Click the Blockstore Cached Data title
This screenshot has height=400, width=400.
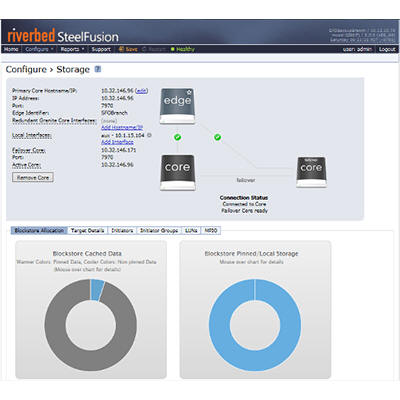(87, 254)
